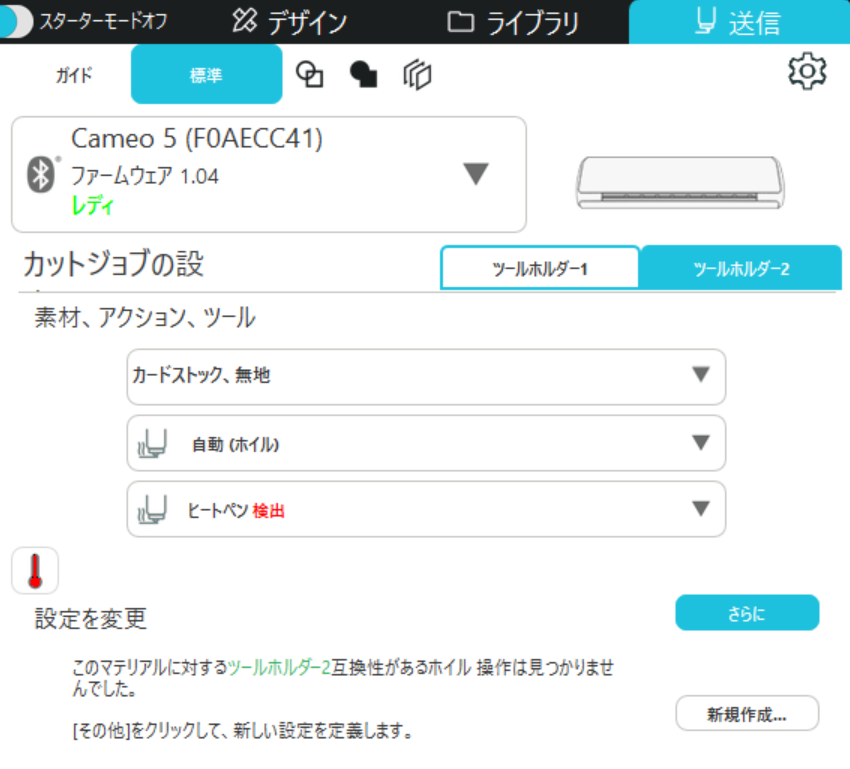Click the Bluetooth connection icon
Screen dimensions: 850x769
tap(41, 174)
